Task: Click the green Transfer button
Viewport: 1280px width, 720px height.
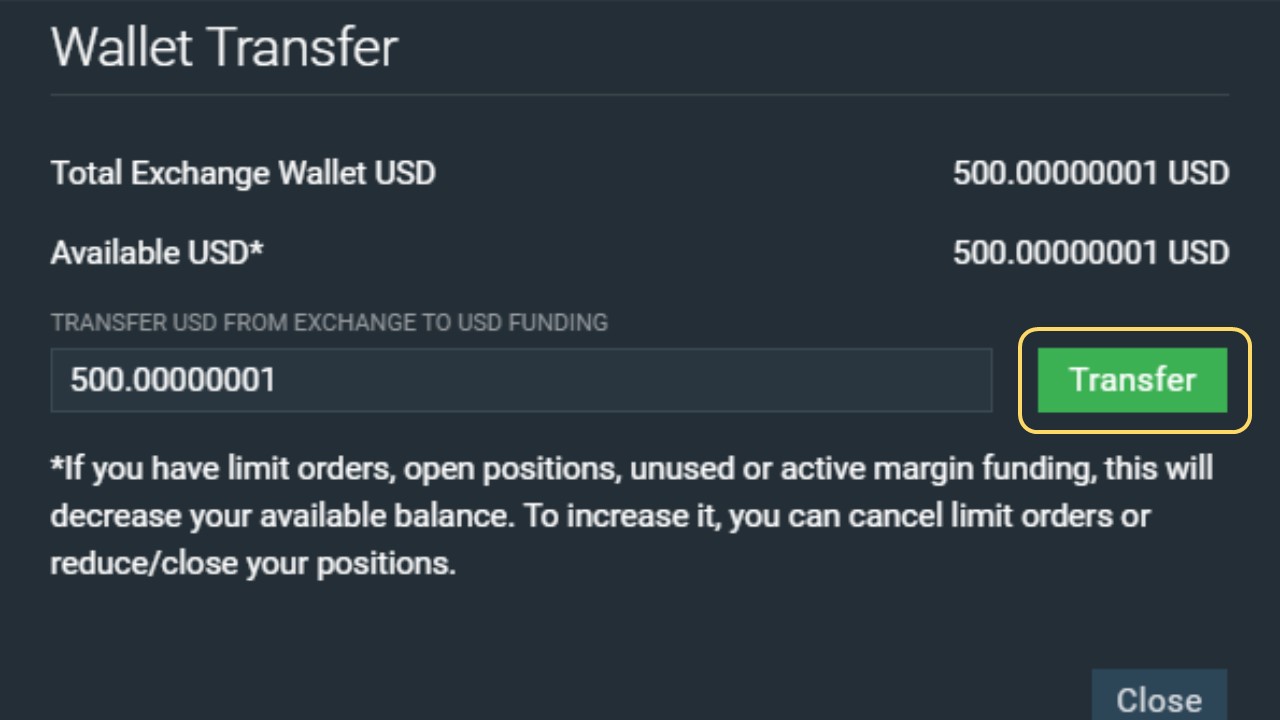Action: coord(1132,380)
